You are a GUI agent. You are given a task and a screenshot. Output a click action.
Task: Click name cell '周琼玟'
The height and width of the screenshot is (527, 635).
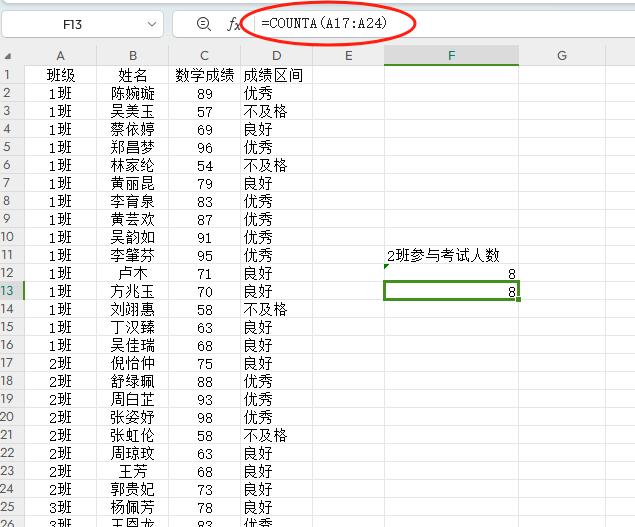pos(132,453)
